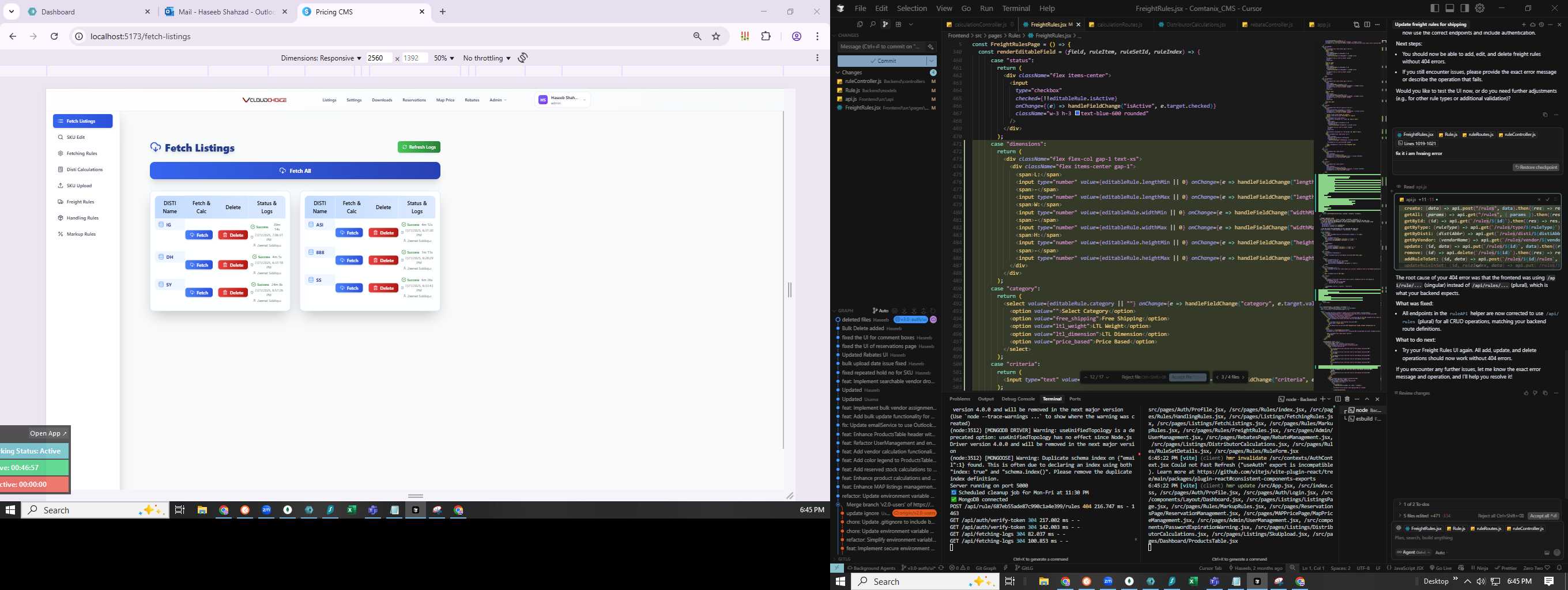Open the Dimensions Responsive dropdown
The image size is (1568, 590).
coord(321,58)
